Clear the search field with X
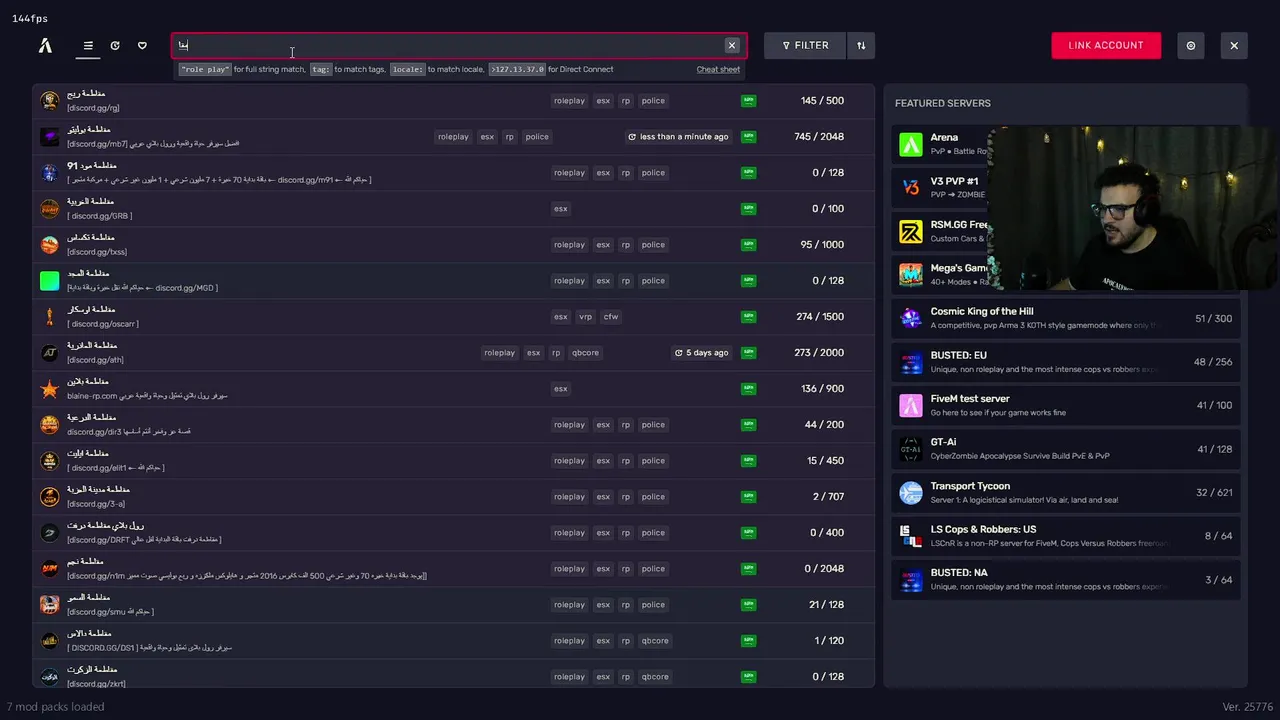Image resolution: width=1280 pixels, height=720 pixels. click(x=732, y=45)
